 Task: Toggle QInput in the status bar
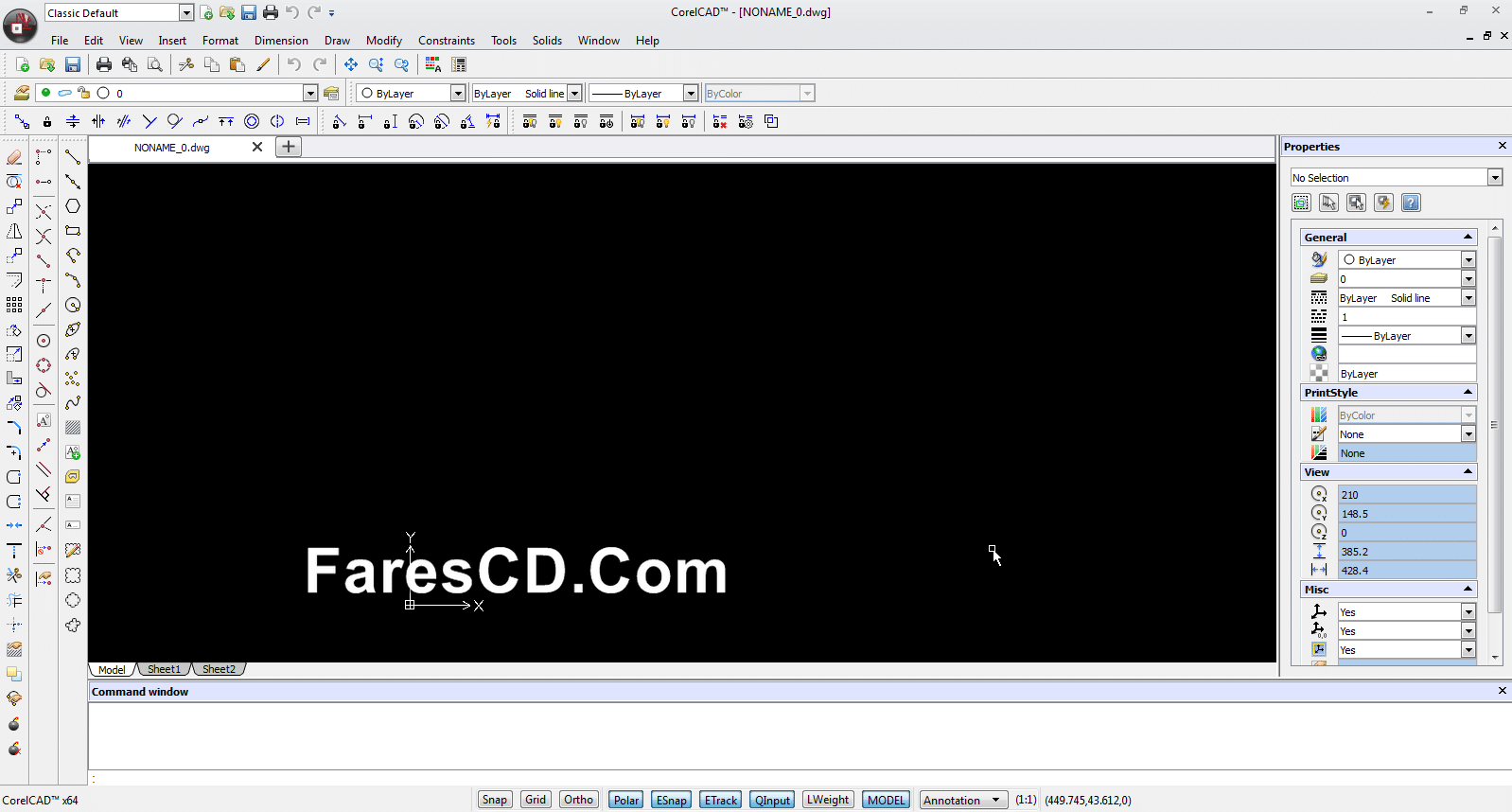click(772, 800)
